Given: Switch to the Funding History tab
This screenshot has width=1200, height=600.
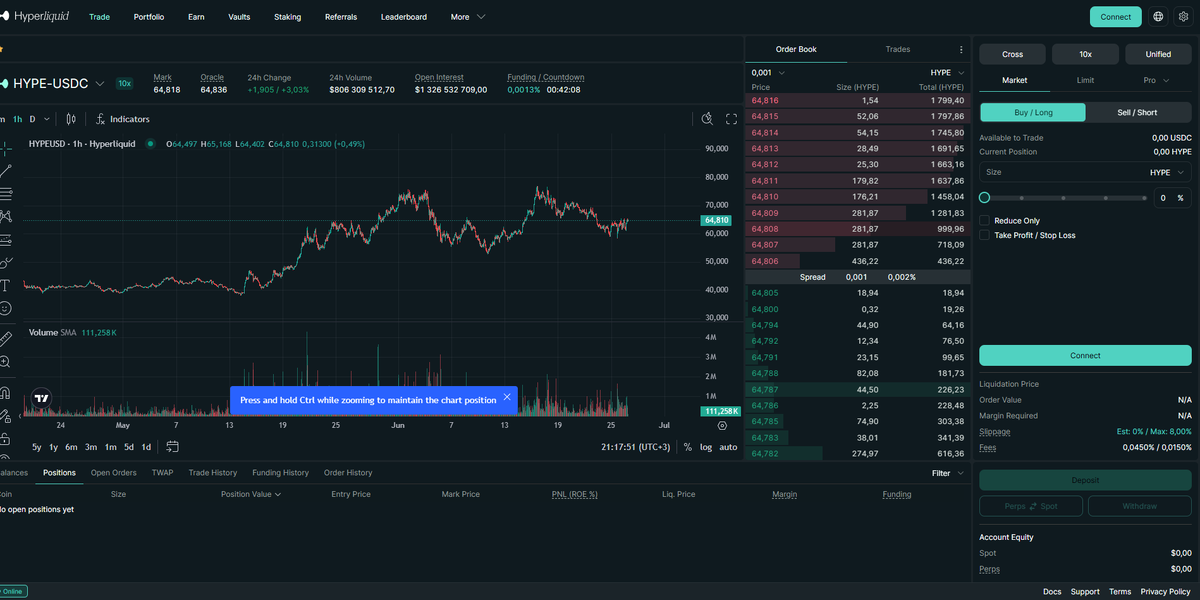Looking at the screenshot, I should coord(280,473).
